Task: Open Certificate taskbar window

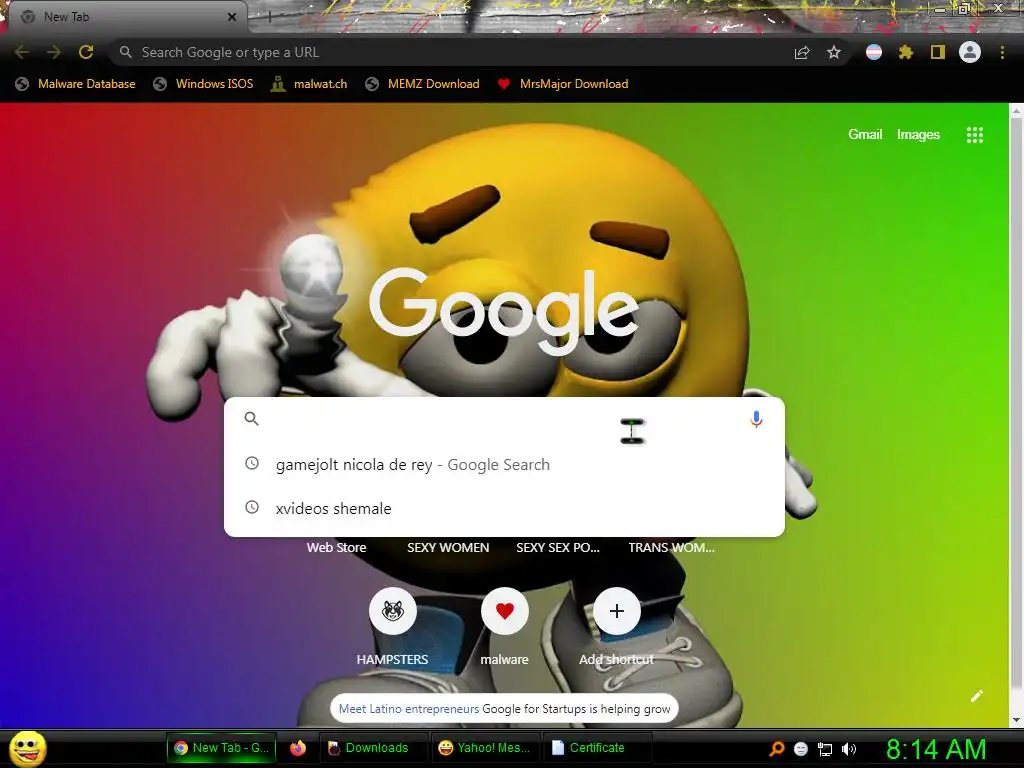Action: [597, 748]
